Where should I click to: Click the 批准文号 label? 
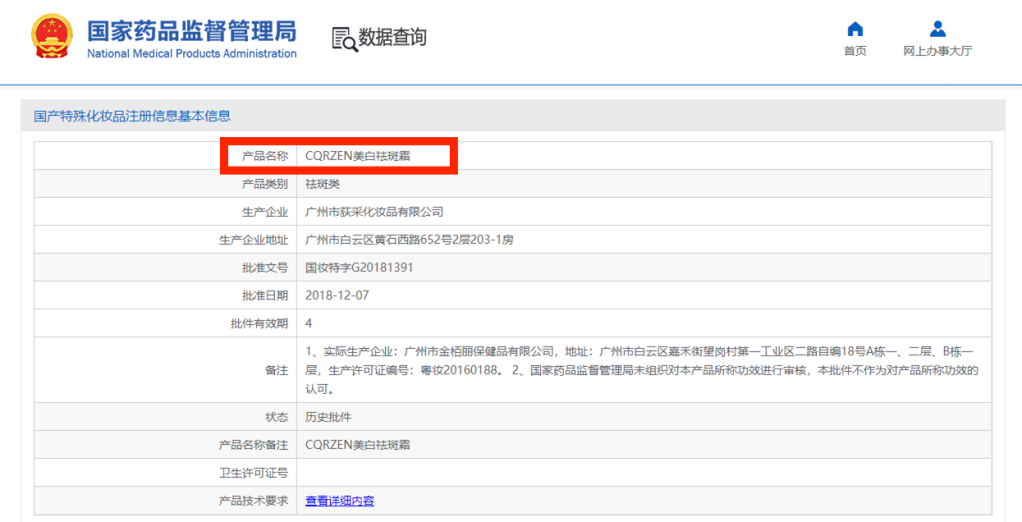[265, 268]
